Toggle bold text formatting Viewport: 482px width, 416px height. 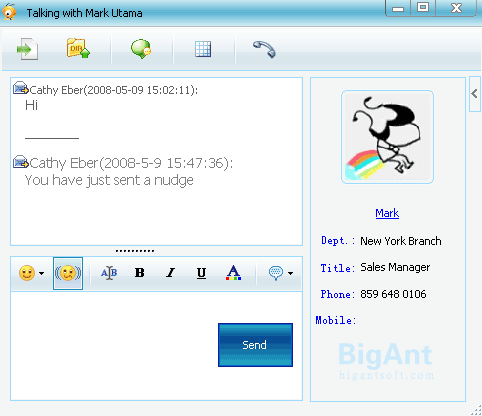[139, 273]
